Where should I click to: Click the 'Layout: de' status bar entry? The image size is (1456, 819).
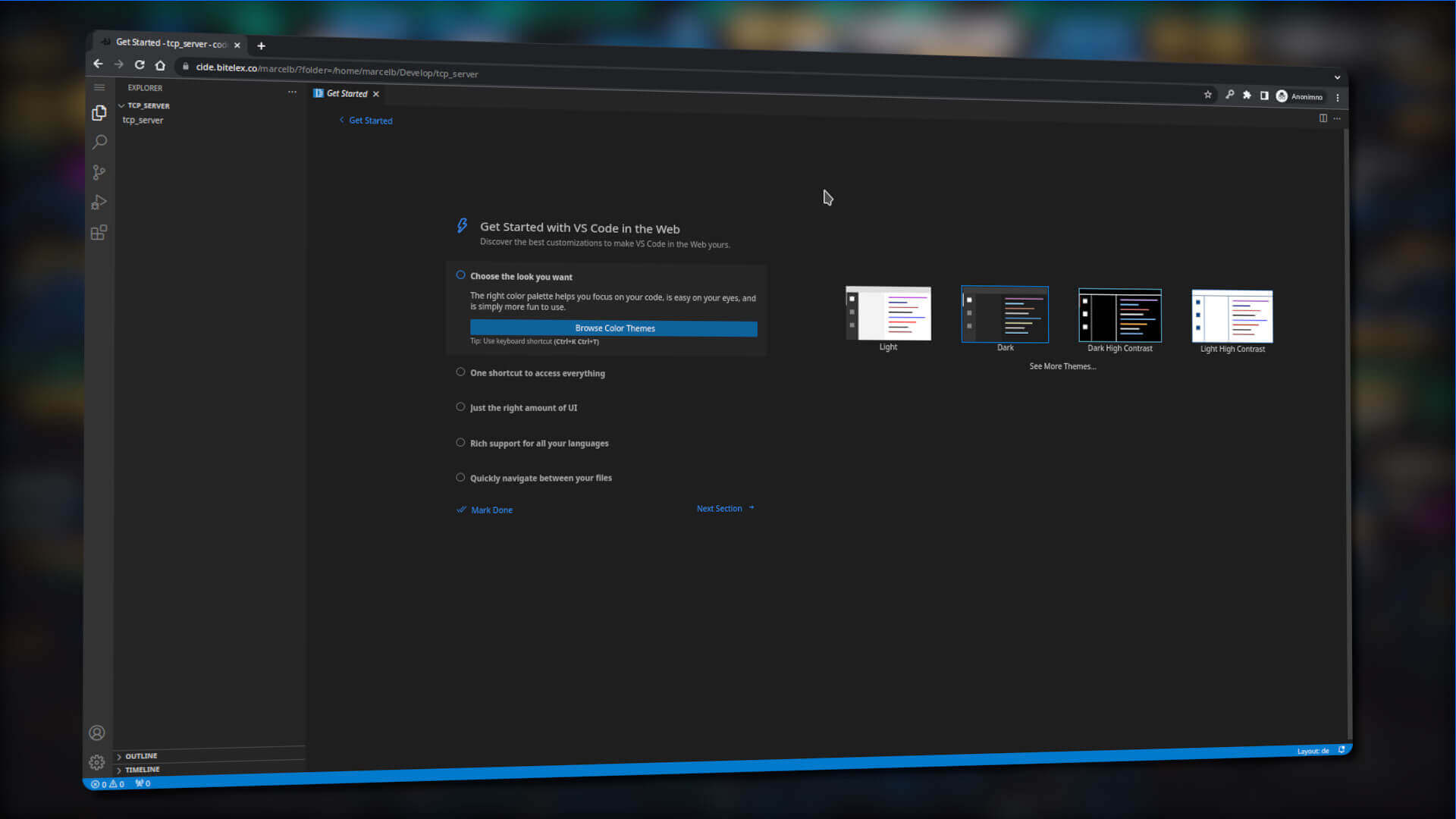coord(1313,751)
